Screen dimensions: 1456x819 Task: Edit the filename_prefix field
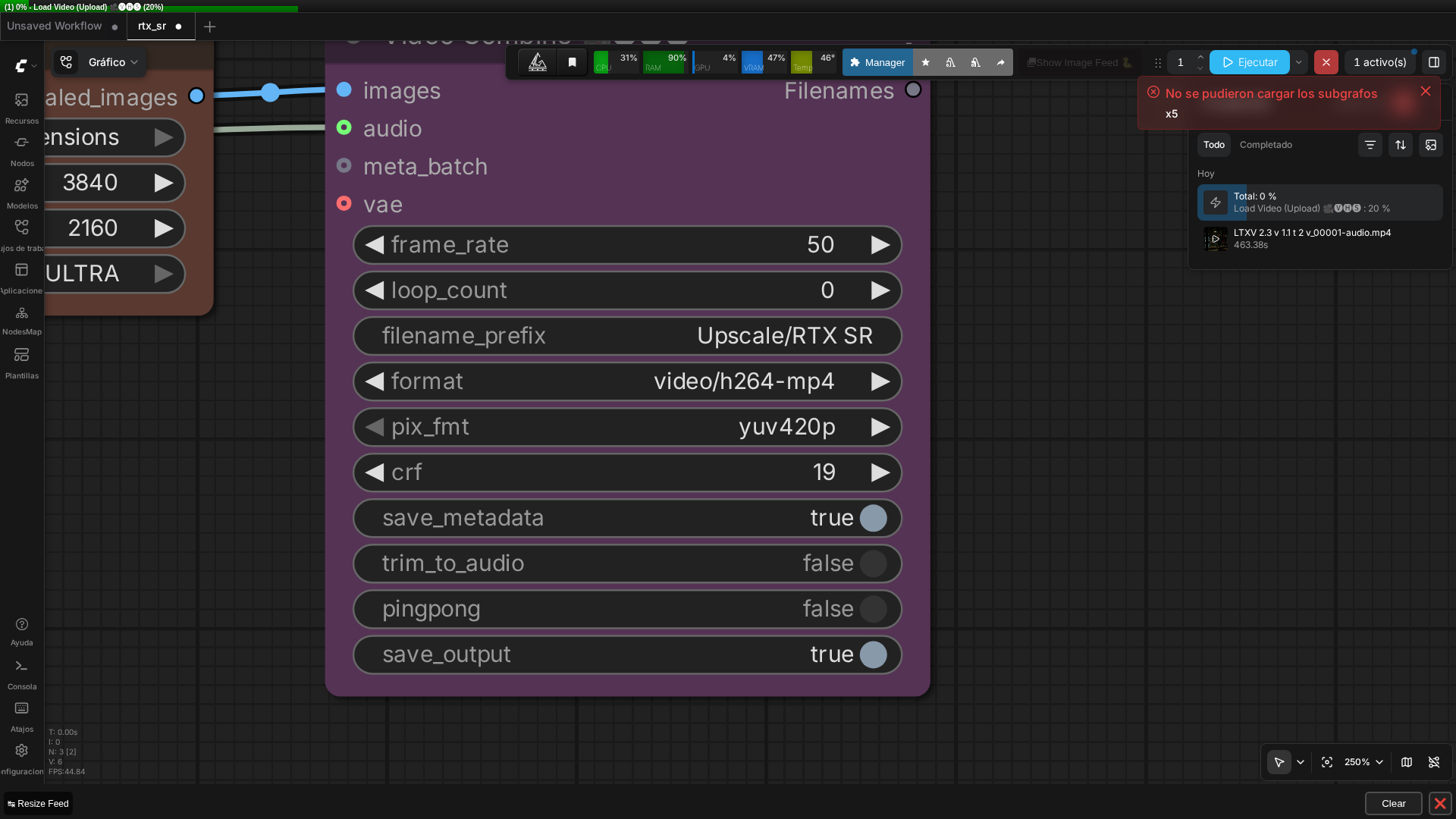pyautogui.click(x=627, y=336)
